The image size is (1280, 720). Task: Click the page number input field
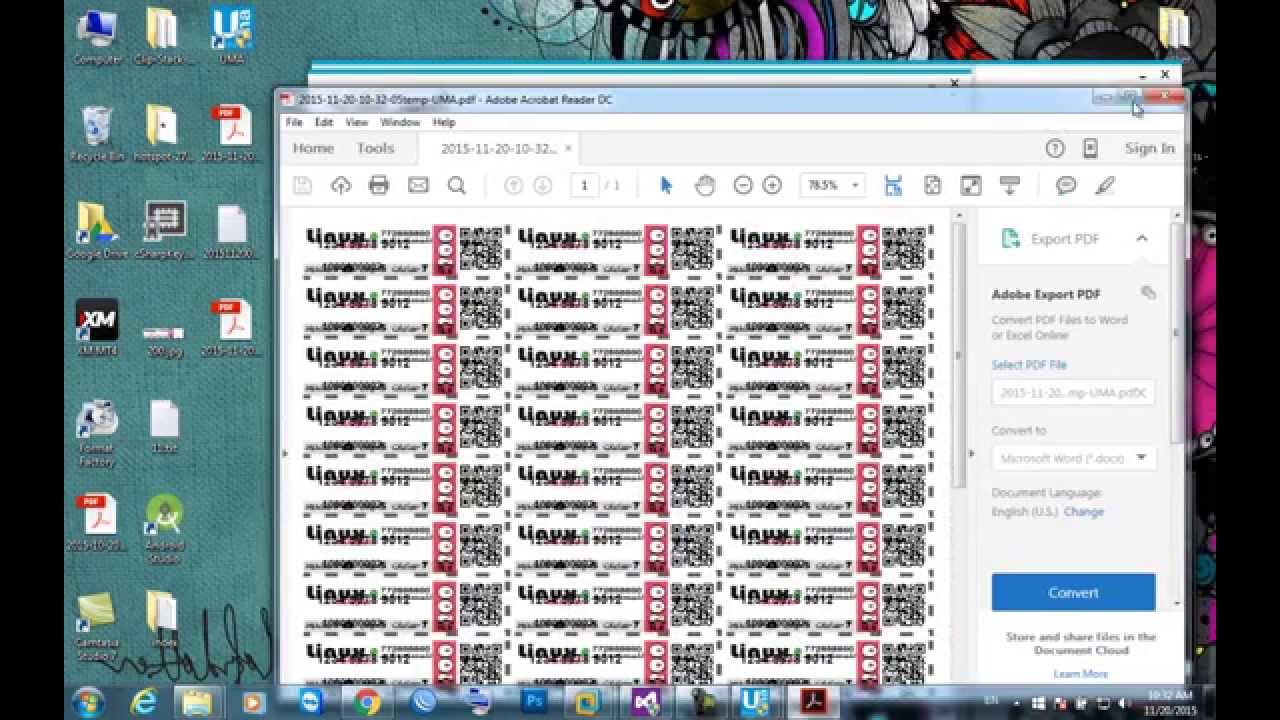584,185
